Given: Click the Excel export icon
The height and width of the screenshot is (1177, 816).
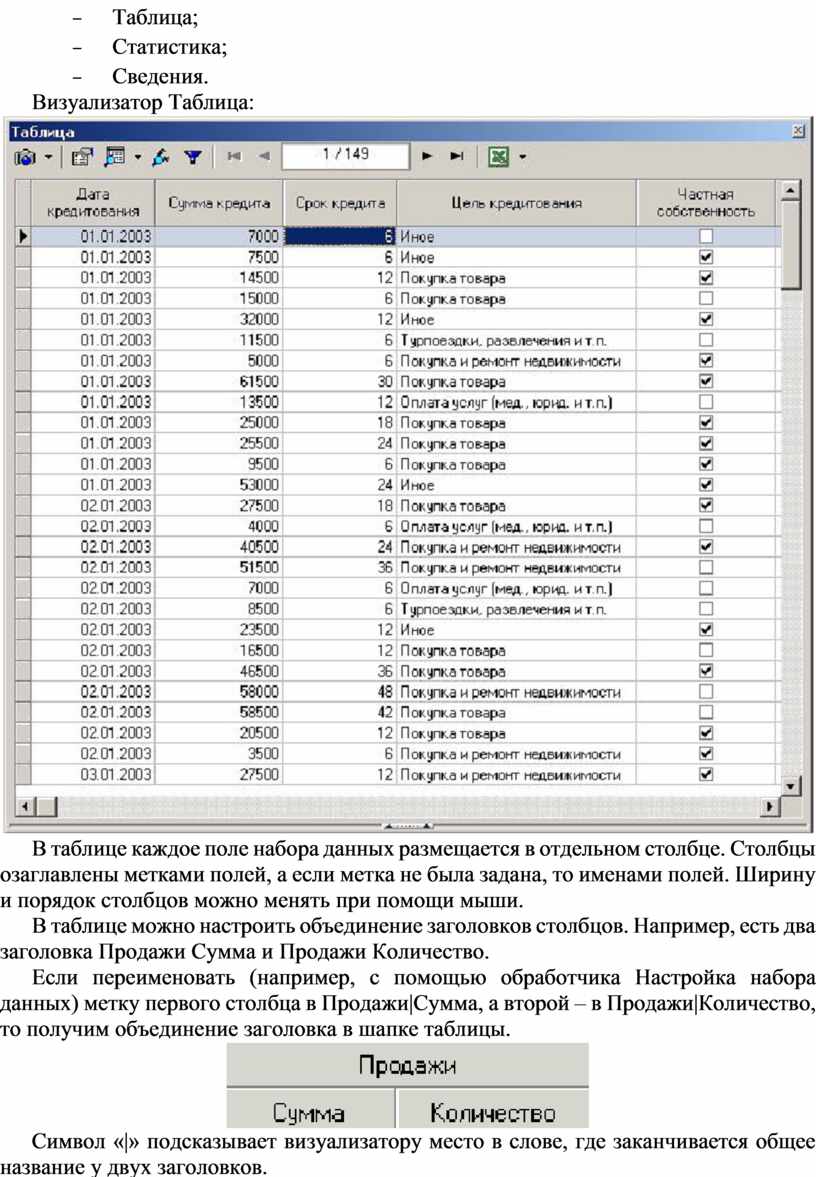Looking at the screenshot, I should (498, 157).
